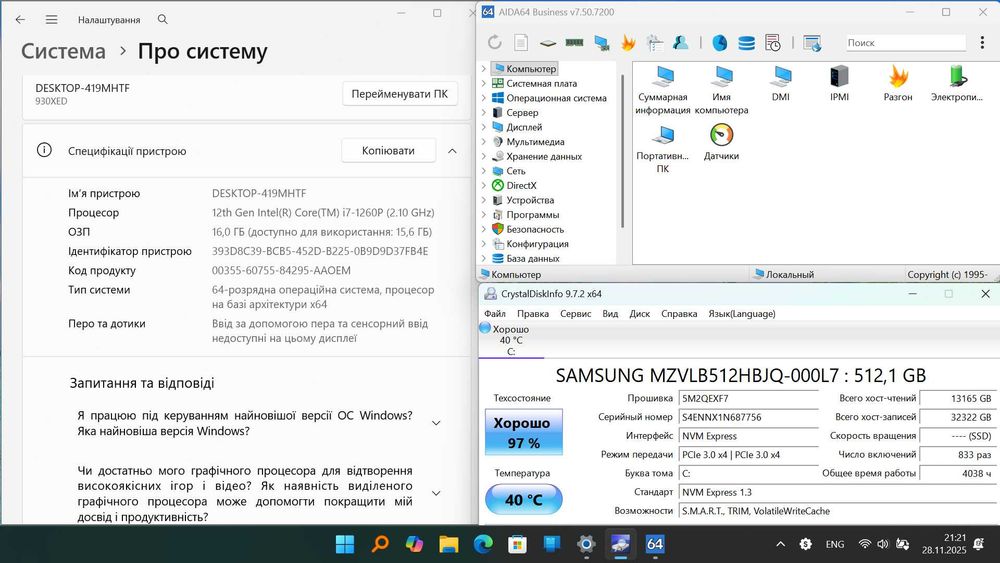This screenshot has height=563, width=1000.
Task: Expand the Операционная система tree node arrow
Action: click(x=483, y=98)
